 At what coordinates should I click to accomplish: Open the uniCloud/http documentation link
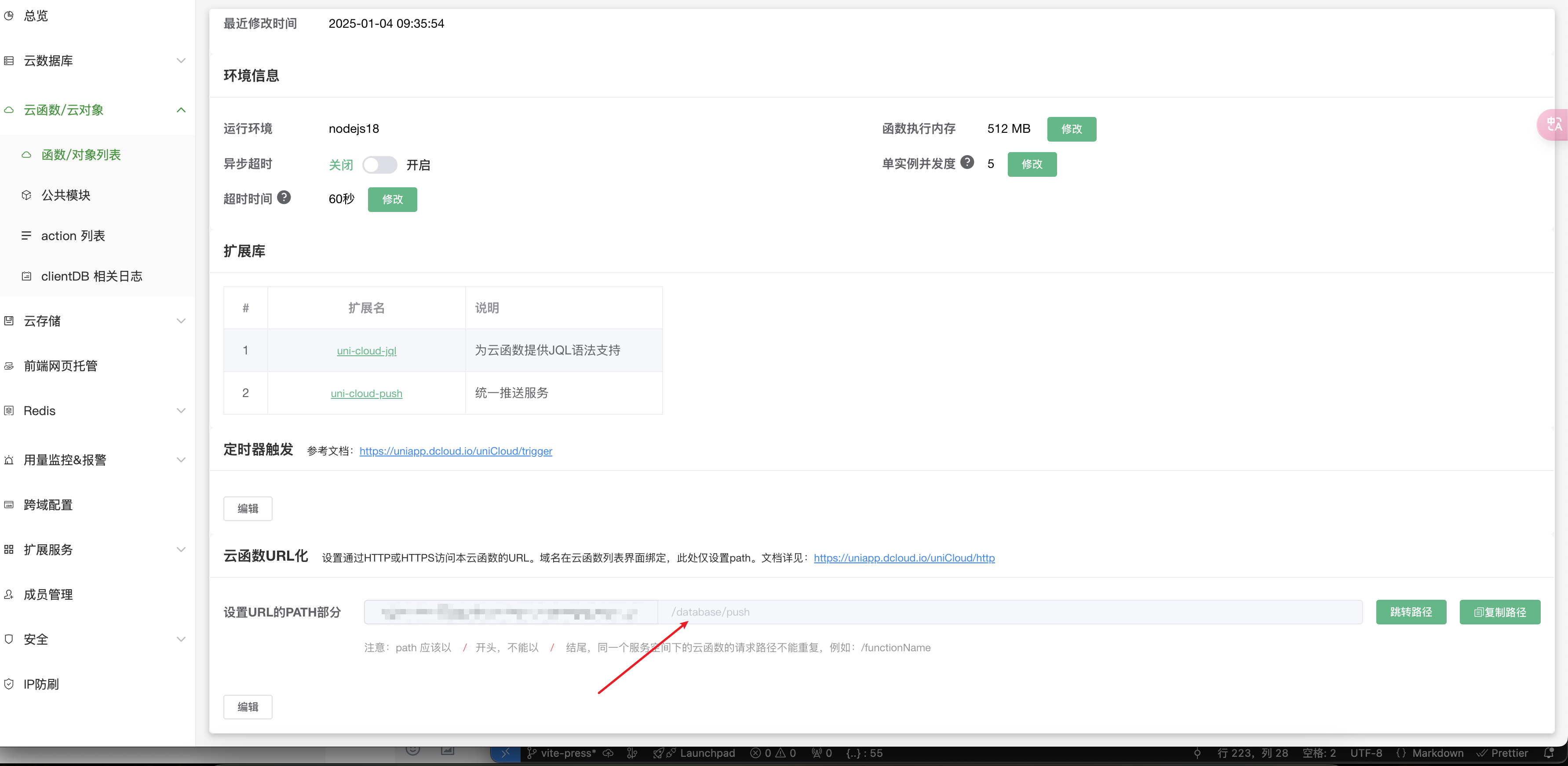point(904,558)
